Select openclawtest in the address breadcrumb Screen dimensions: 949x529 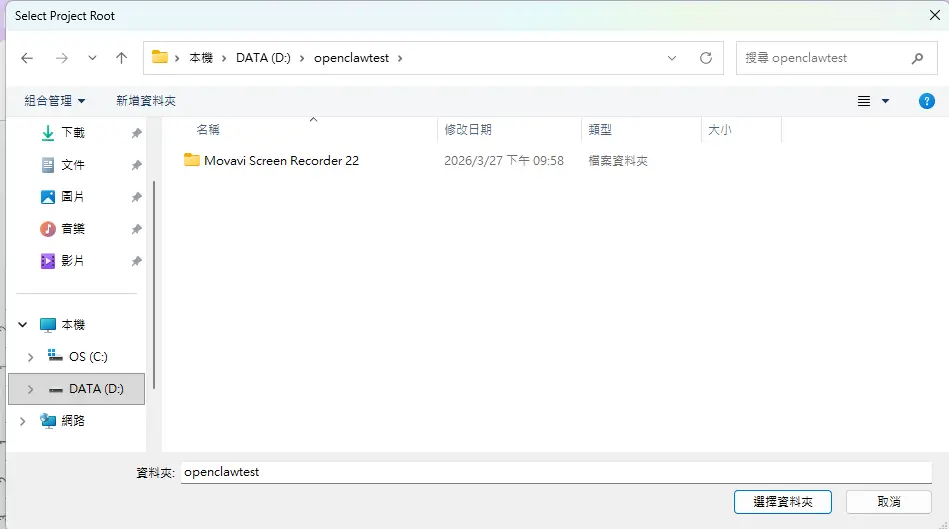(352, 58)
